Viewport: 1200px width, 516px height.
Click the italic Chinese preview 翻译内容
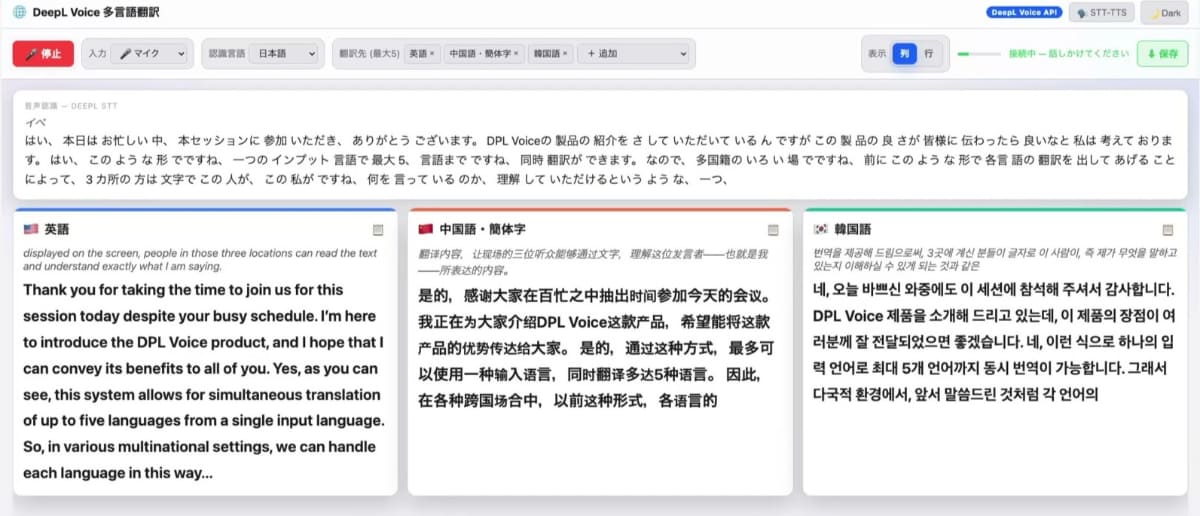coord(593,262)
